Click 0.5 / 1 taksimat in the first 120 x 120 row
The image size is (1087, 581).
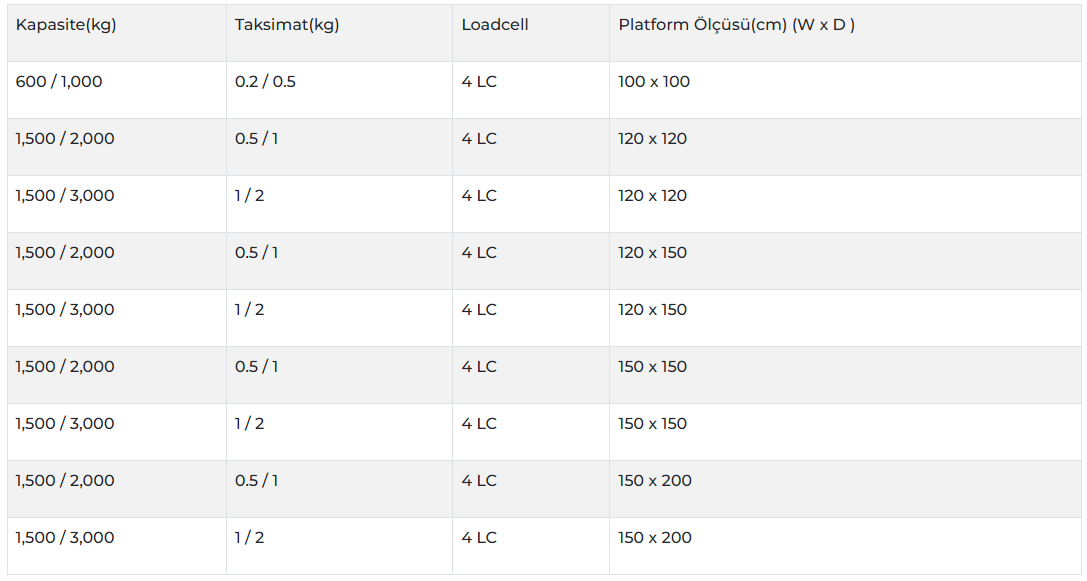pyautogui.click(x=257, y=139)
